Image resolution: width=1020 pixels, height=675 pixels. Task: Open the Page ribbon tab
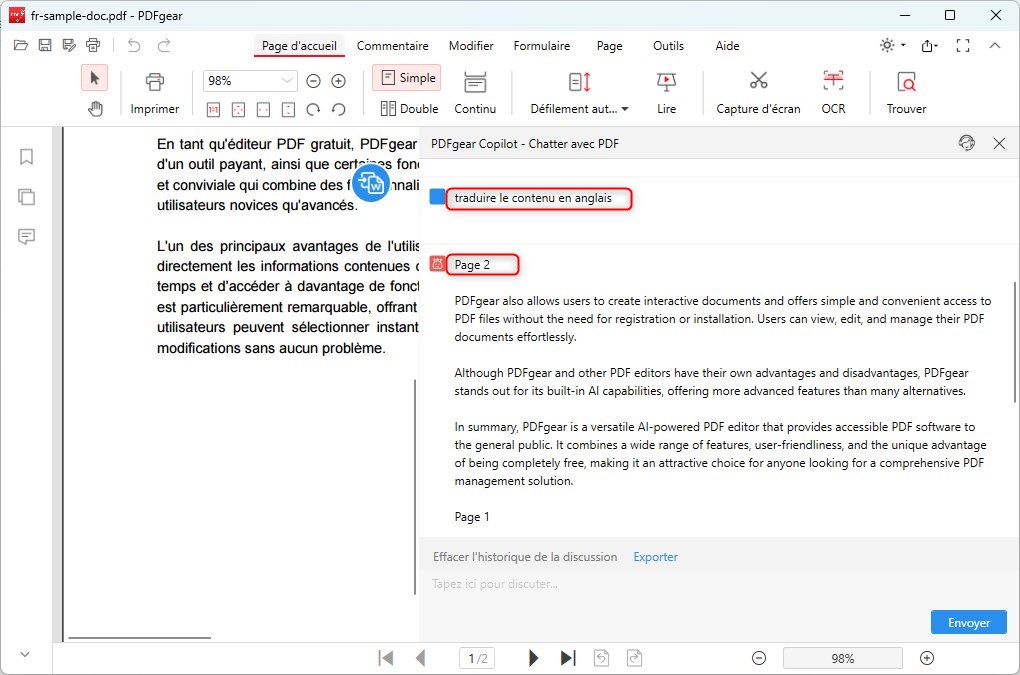click(610, 46)
